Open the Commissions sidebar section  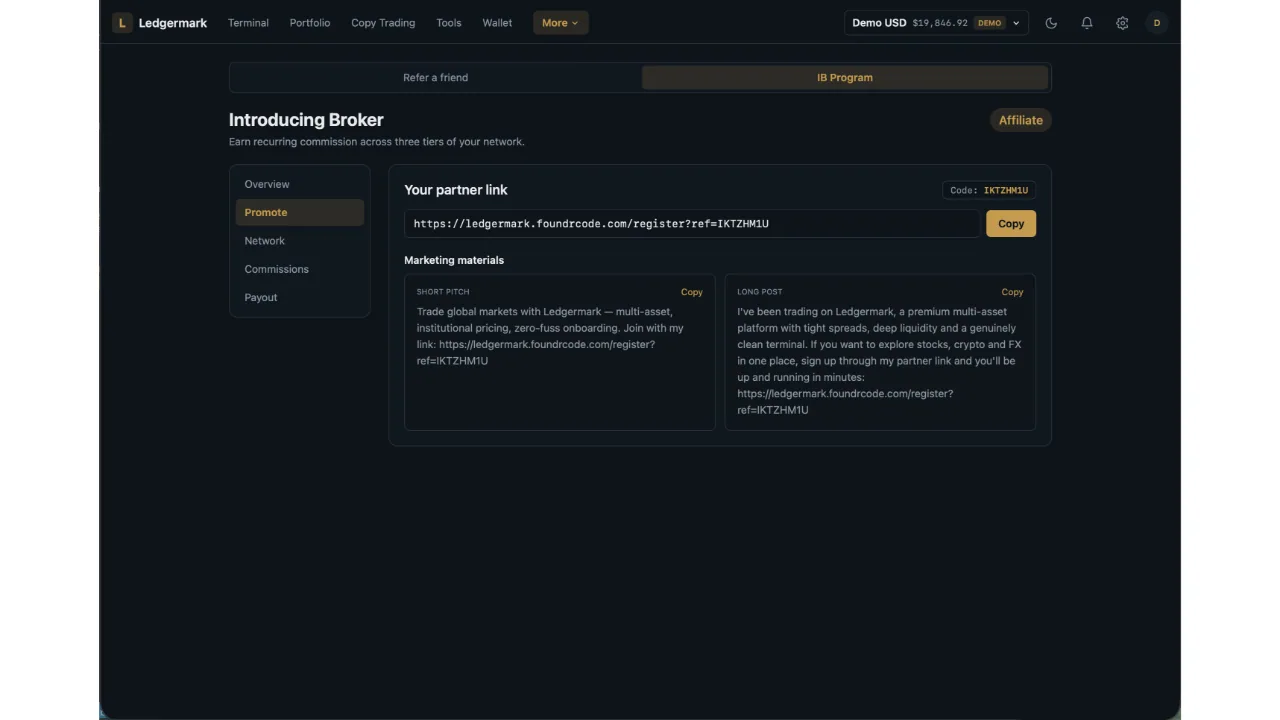(300, 269)
